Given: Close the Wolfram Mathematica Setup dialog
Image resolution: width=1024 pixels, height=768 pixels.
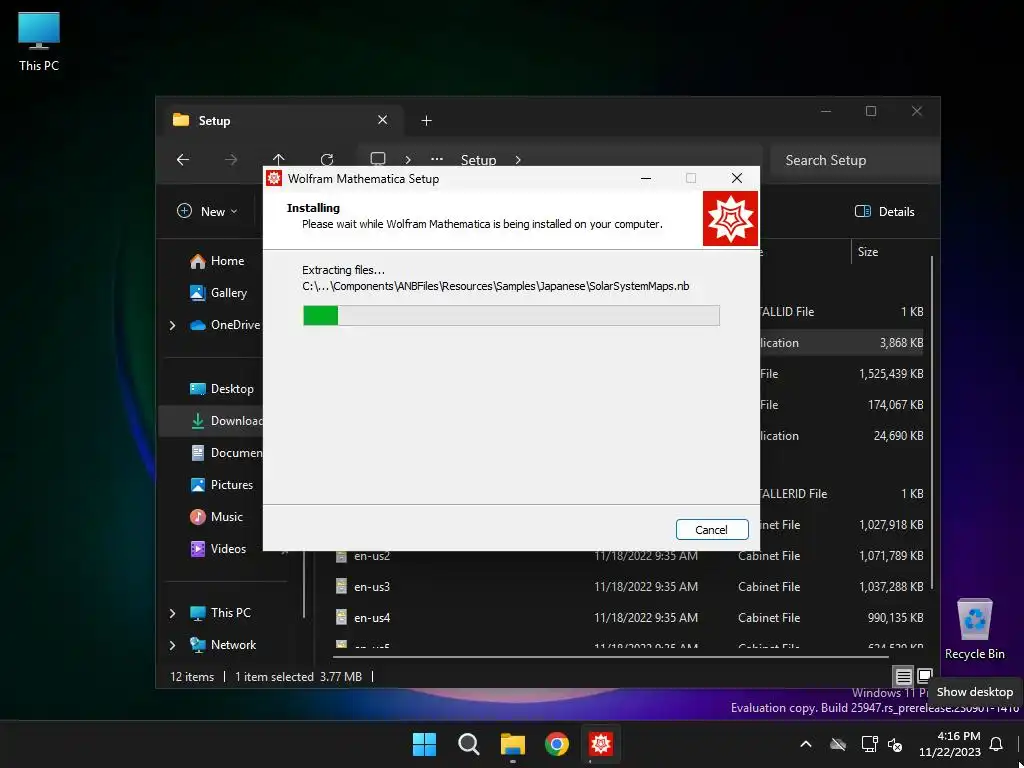Looking at the screenshot, I should [737, 178].
